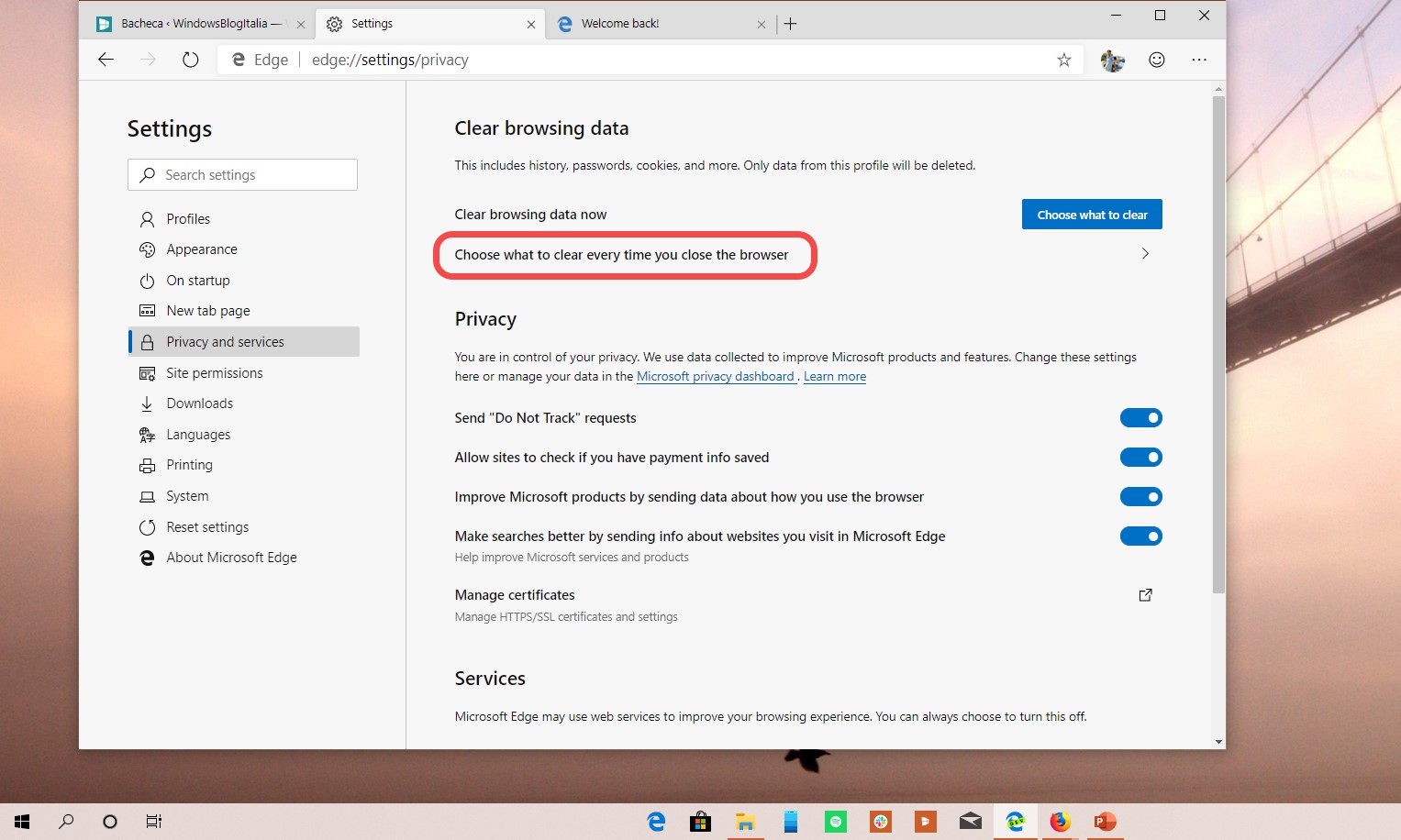Open a new tab with the plus icon
The width and height of the screenshot is (1401, 840).
coord(790,24)
